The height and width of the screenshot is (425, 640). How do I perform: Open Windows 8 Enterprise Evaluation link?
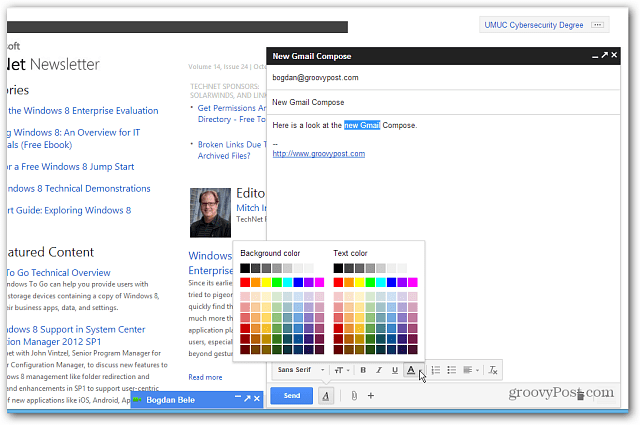(x=83, y=111)
